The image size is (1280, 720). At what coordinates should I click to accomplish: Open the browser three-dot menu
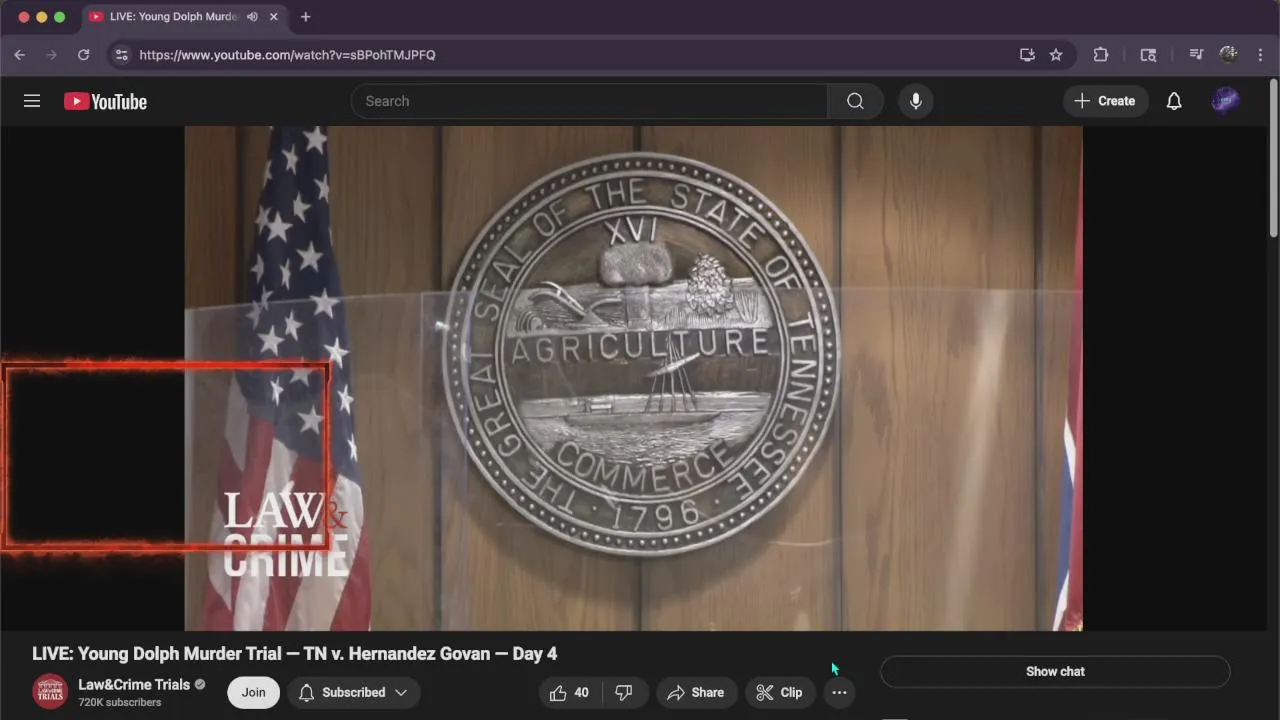coord(1260,55)
